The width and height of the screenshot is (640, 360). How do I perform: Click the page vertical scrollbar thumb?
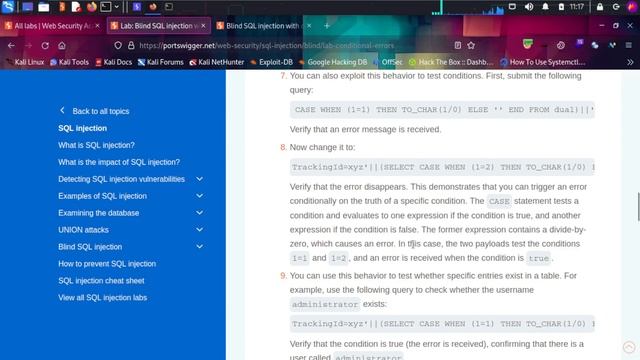(x=638, y=207)
